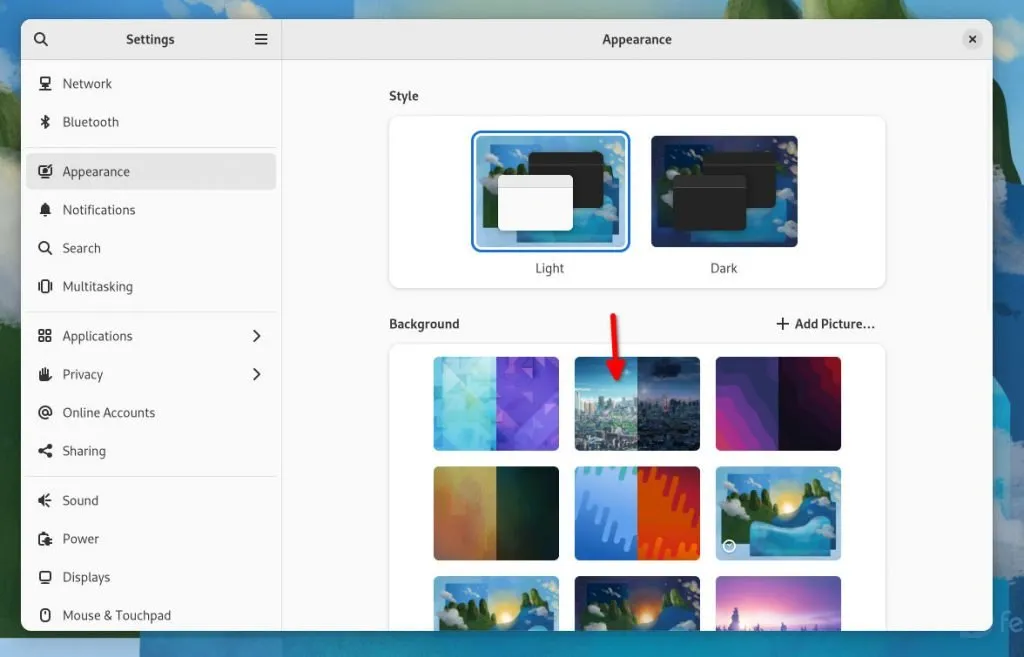Open Power settings via the battery icon

46,538
